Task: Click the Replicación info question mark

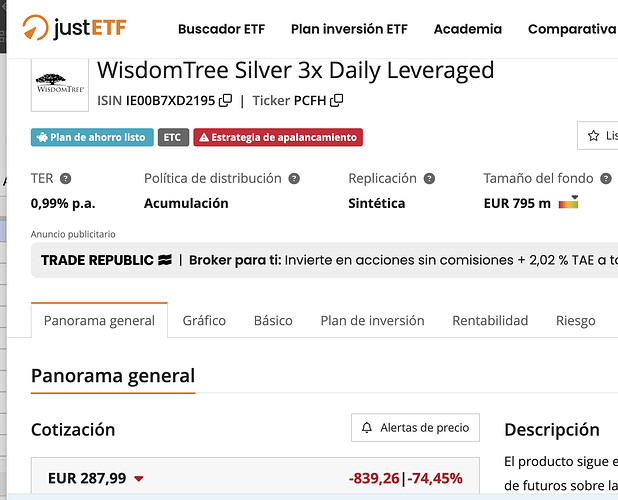Action: click(429, 178)
